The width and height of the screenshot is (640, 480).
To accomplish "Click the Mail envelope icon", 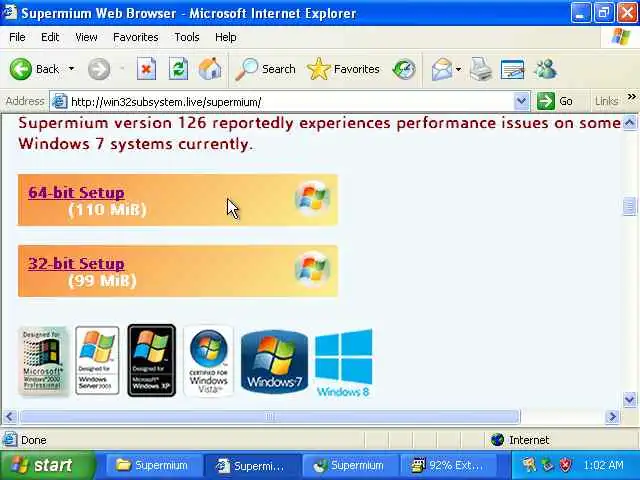I will [x=442, y=69].
